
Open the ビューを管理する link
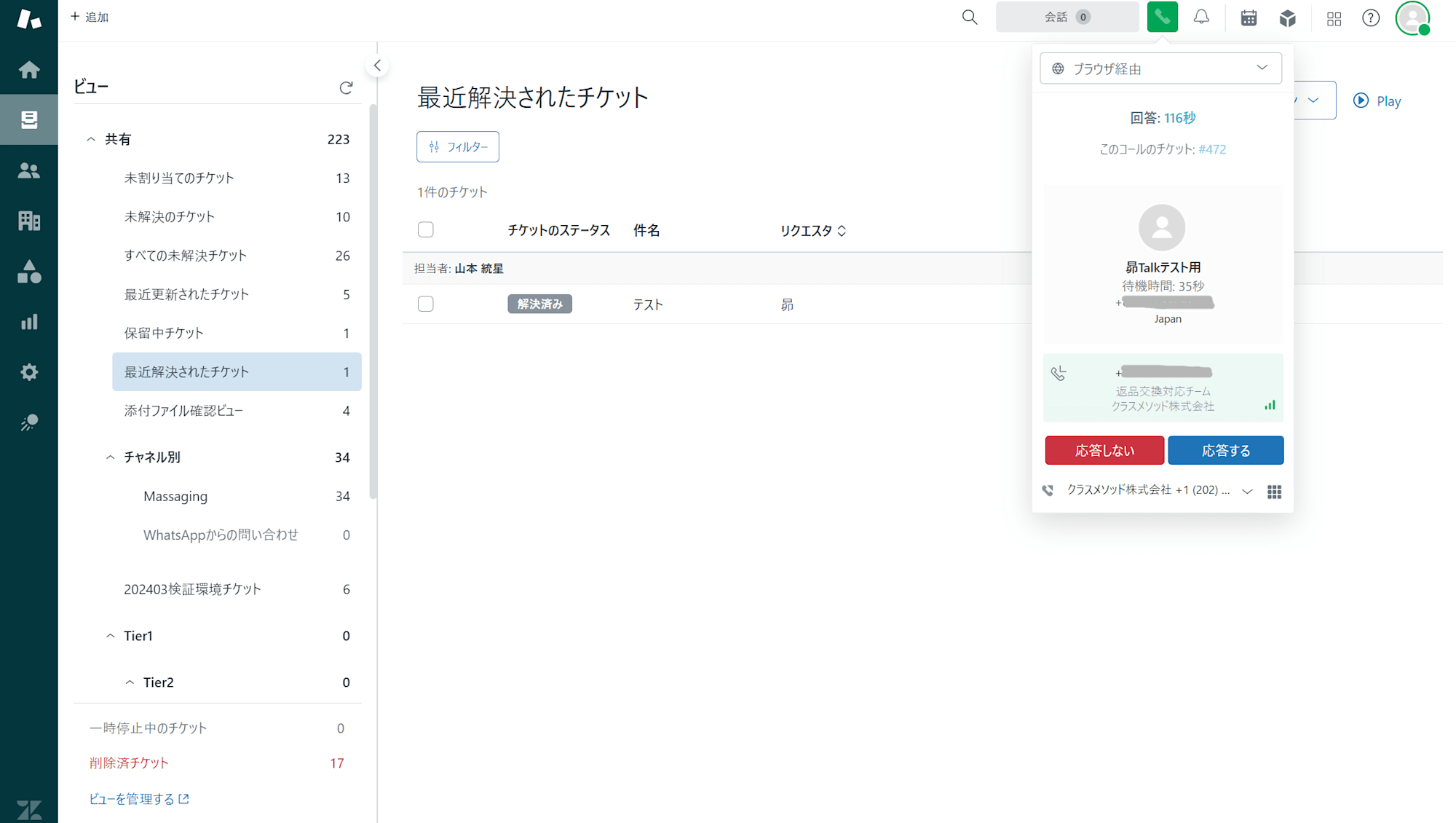tap(139, 800)
